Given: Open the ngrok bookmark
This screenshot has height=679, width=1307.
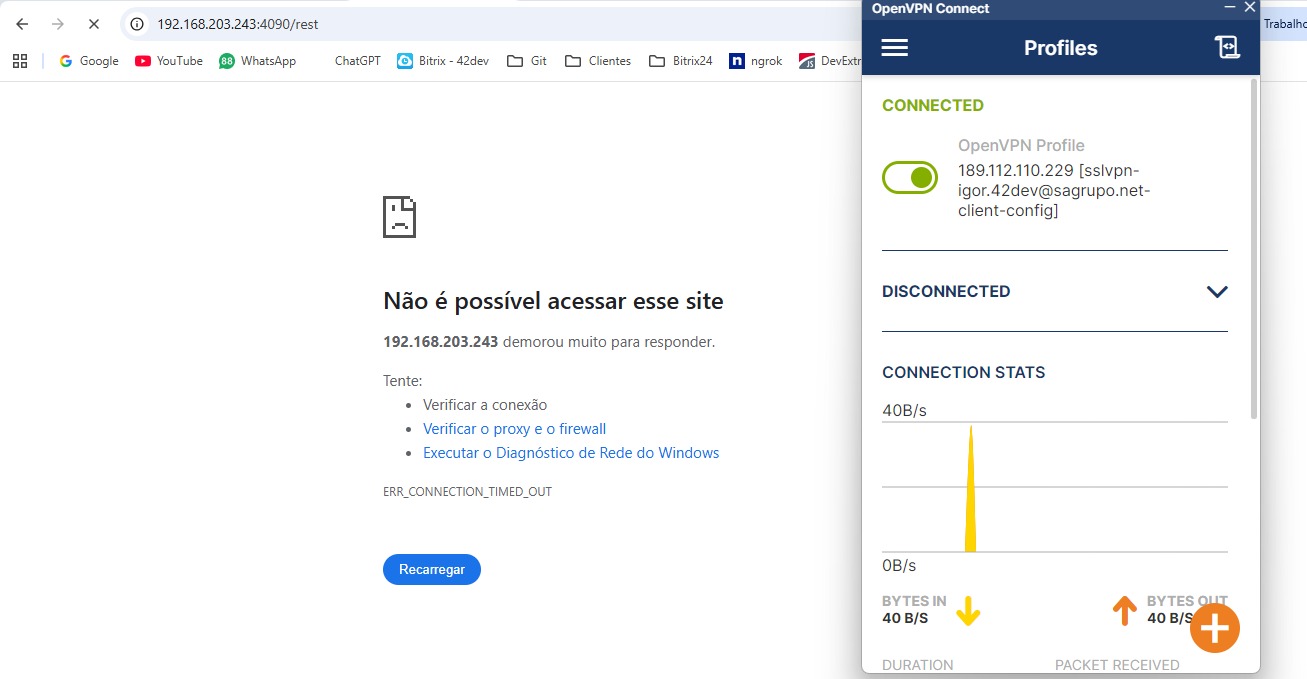Looking at the screenshot, I should click(756, 61).
